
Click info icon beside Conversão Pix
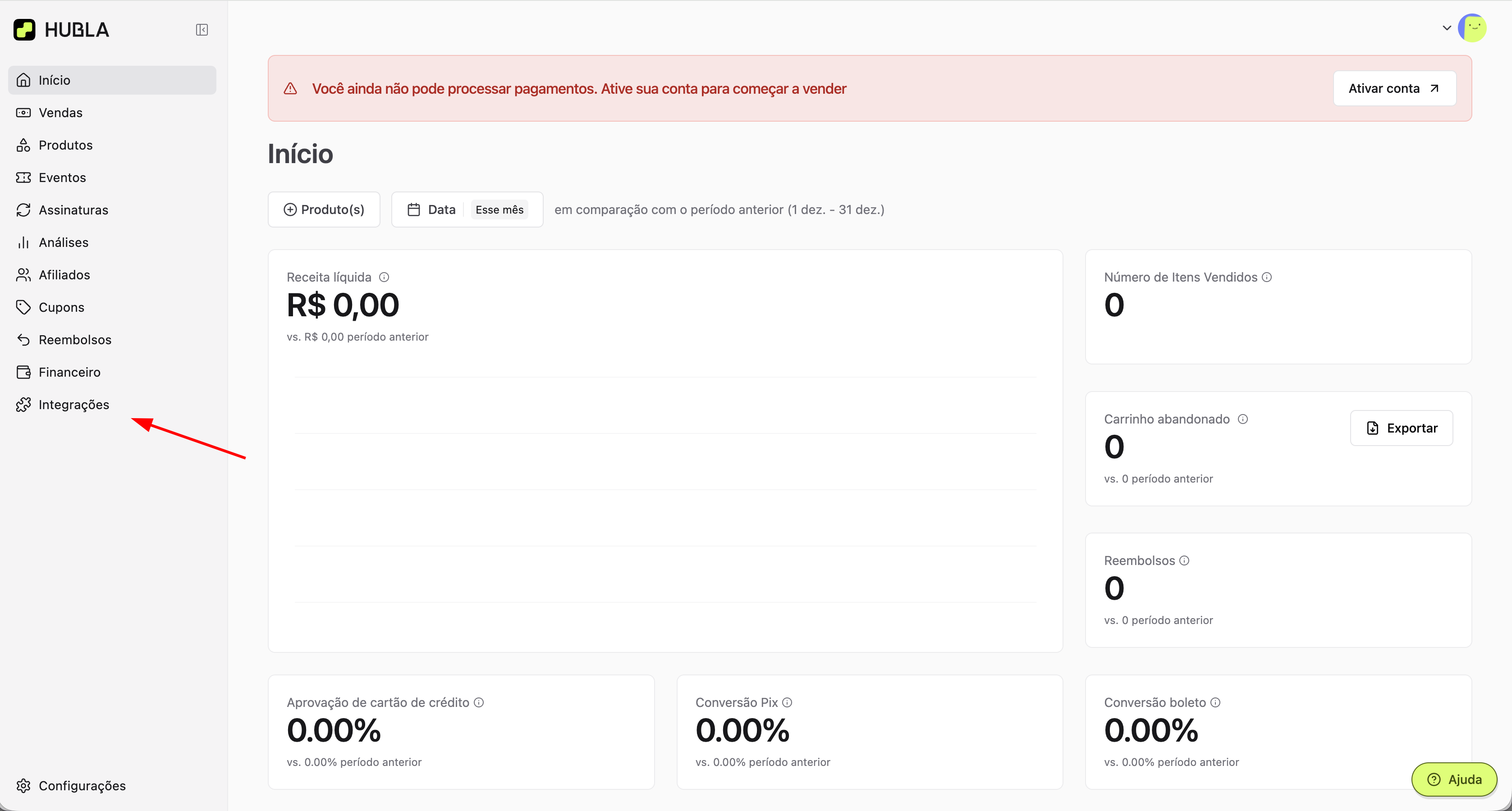[787, 702]
